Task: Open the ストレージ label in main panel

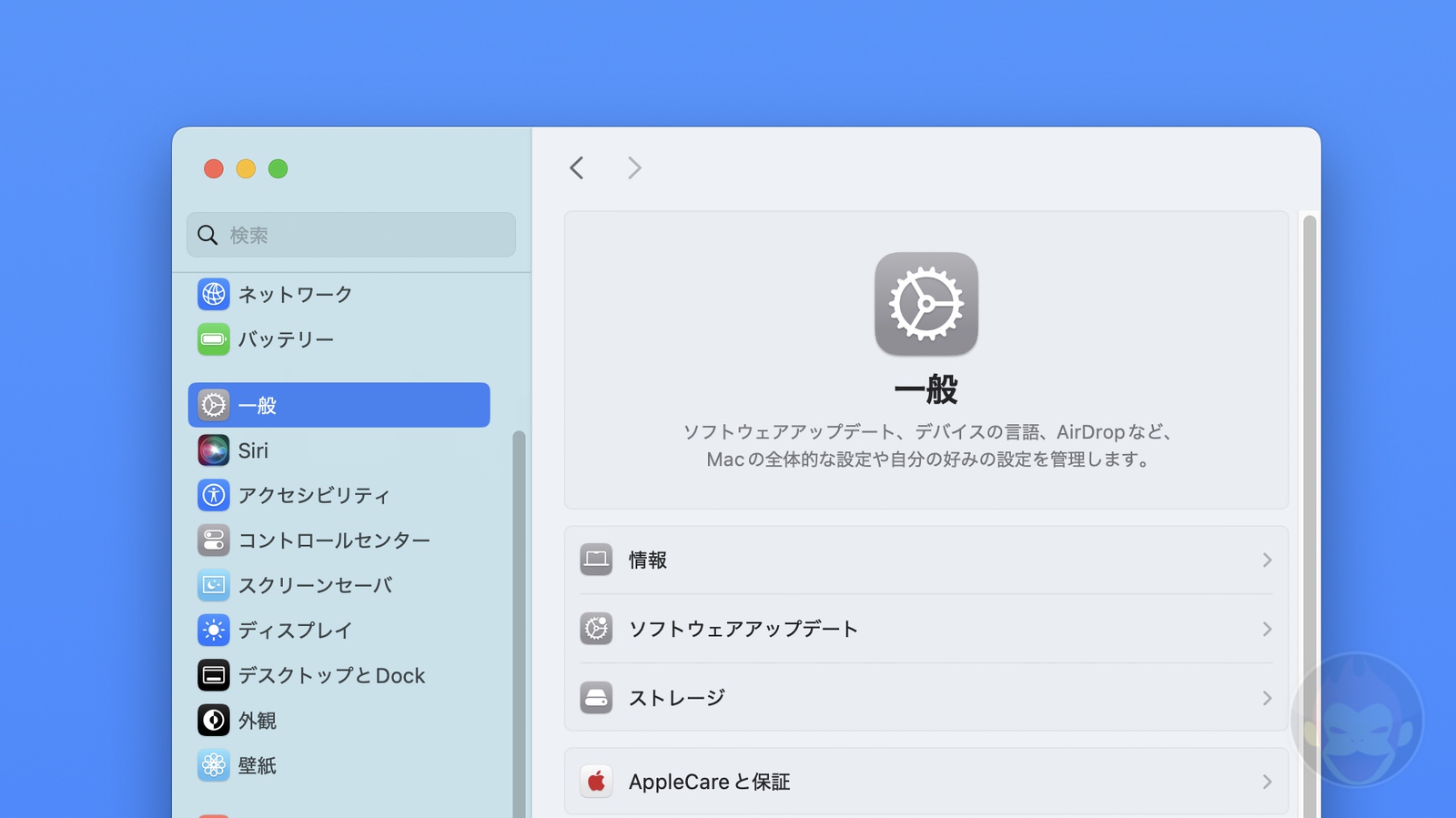Action: (x=677, y=698)
